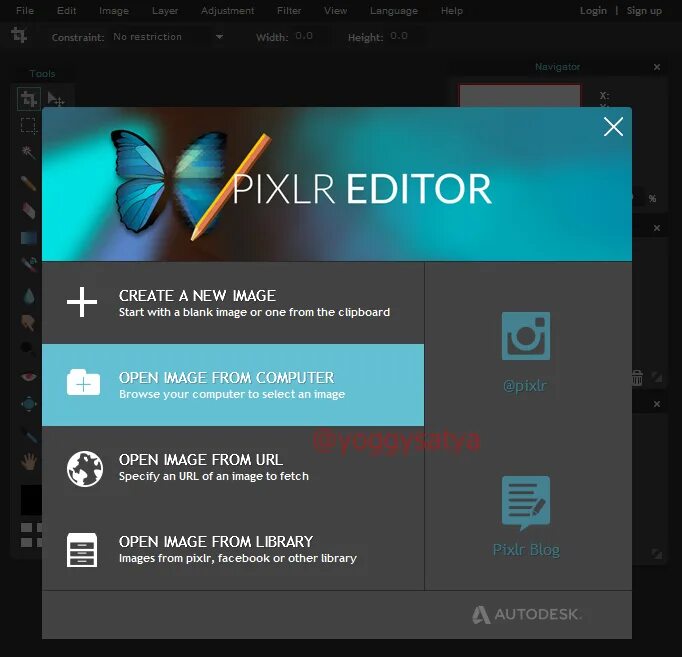This screenshot has height=657, width=682.
Task: Click the black foreground color swatch
Action: [31, 500]
